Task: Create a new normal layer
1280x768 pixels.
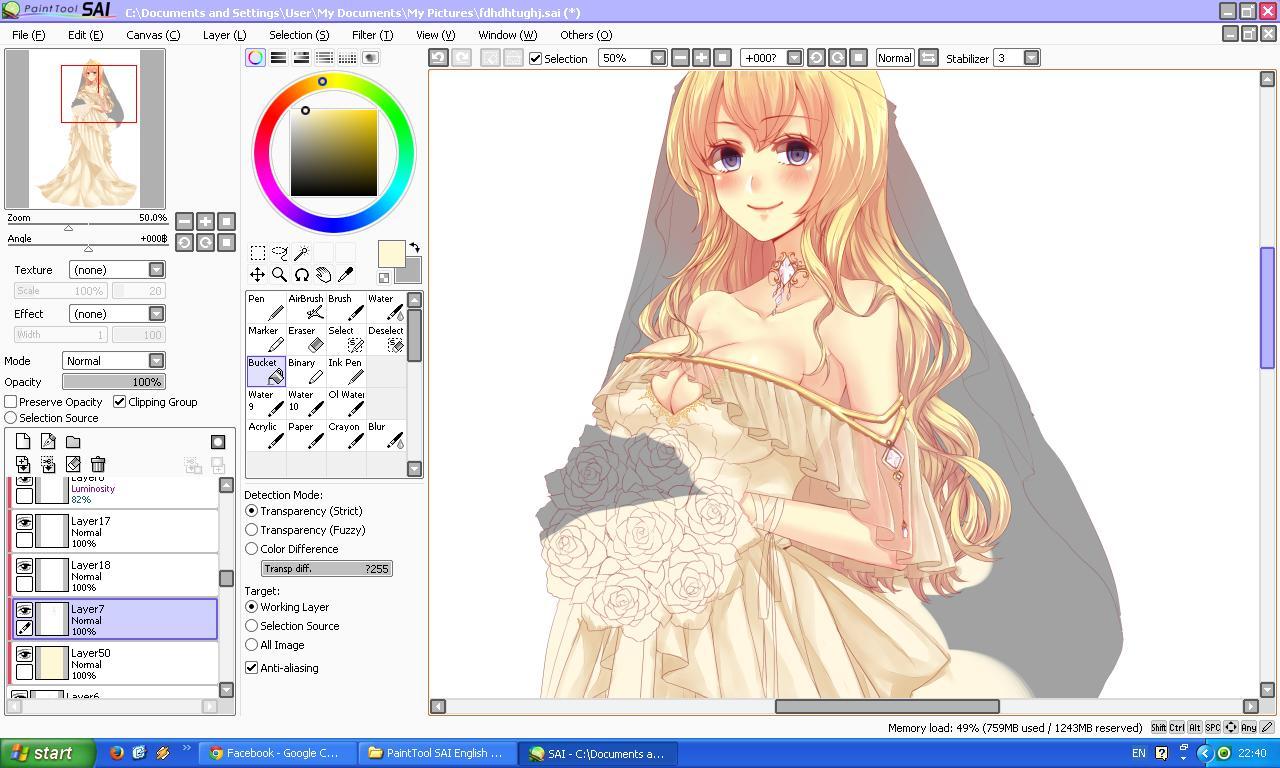Action: pos(23,442)
